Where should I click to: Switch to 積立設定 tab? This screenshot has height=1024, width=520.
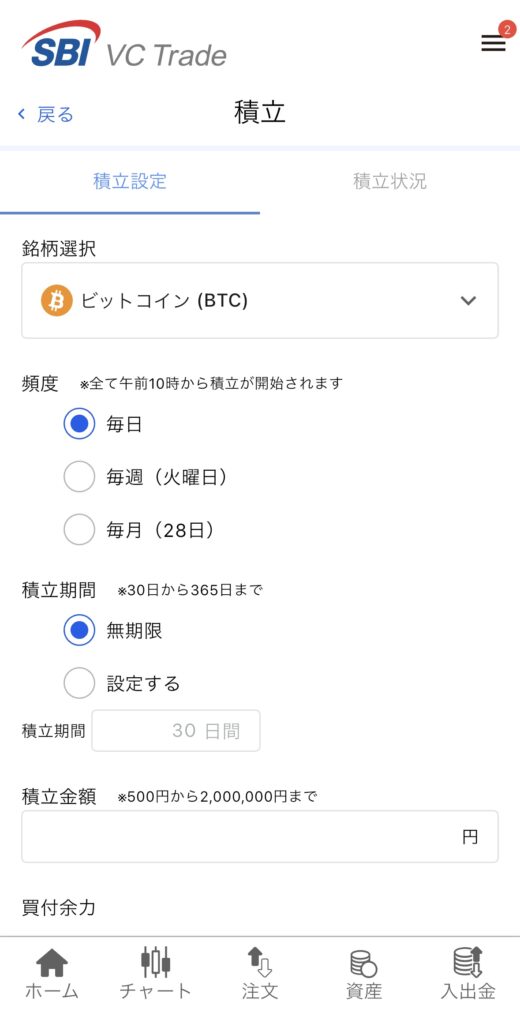[130, 181]
